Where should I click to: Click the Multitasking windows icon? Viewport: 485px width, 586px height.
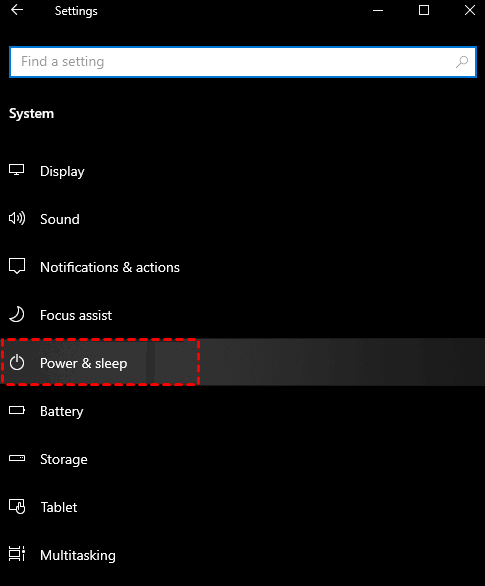(17, 554)
